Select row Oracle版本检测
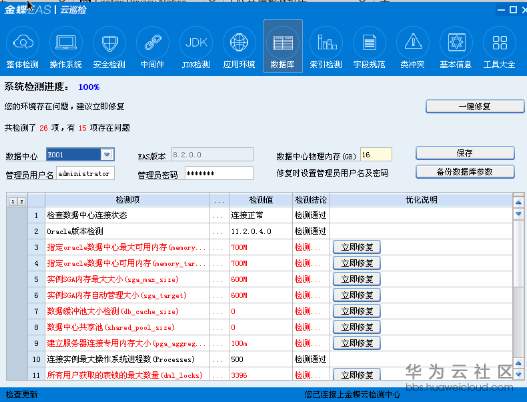This screenshot has height=402, width=527. click(270, 231)
